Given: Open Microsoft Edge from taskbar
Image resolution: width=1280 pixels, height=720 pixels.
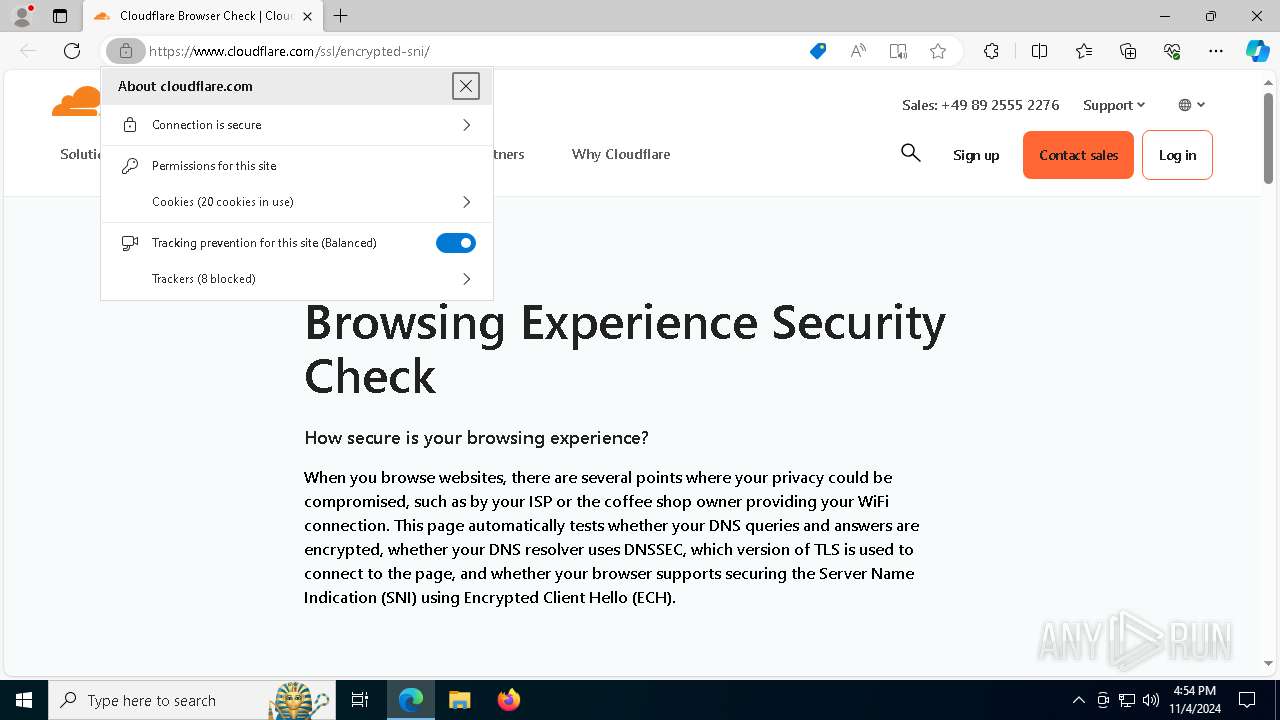Looking at the screenshot, I should click(411, 700).
